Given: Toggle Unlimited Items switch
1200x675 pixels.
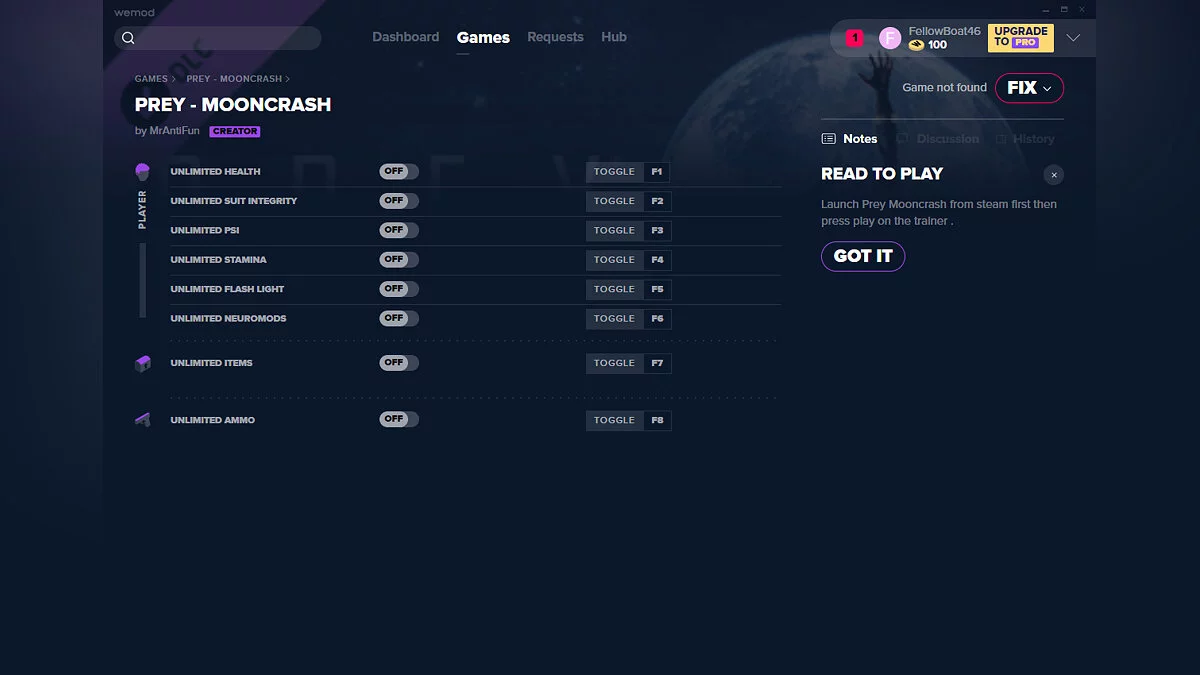Looking at the screenshot, I should [399, 363].
